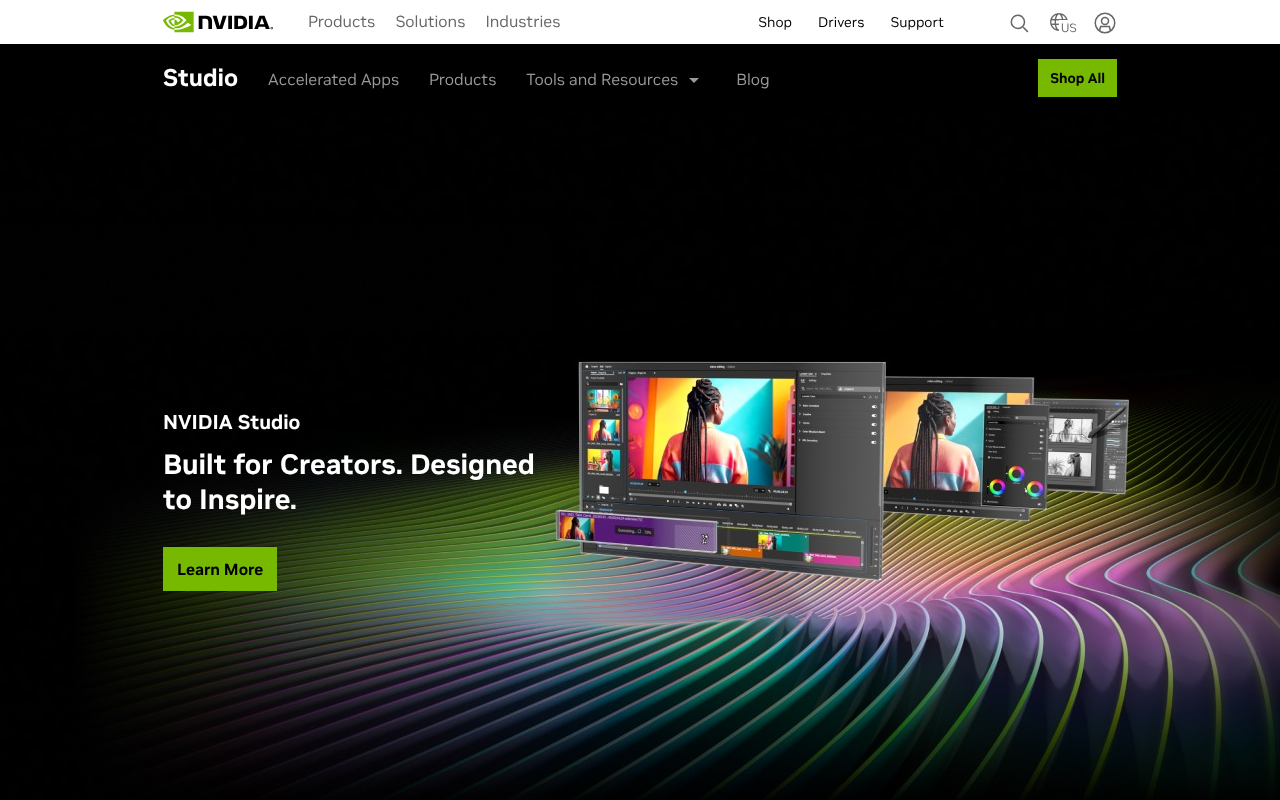This screenshot has height=800, width=1280.
Task: Click the Learn More button
Action: point(220,568)
